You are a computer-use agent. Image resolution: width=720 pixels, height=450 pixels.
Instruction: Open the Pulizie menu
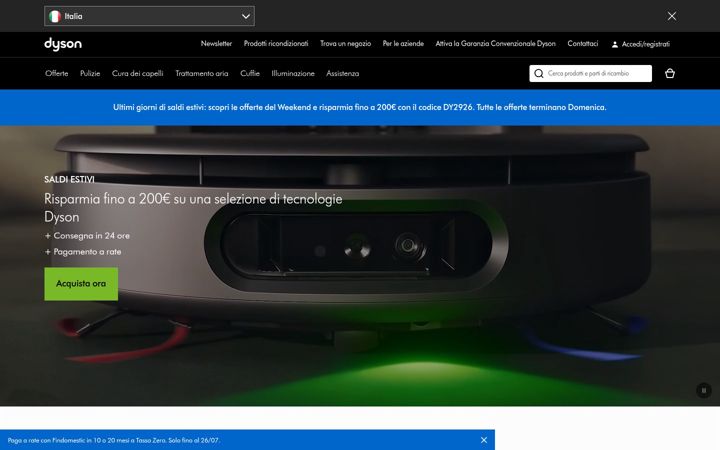click(x=90, y=73)
